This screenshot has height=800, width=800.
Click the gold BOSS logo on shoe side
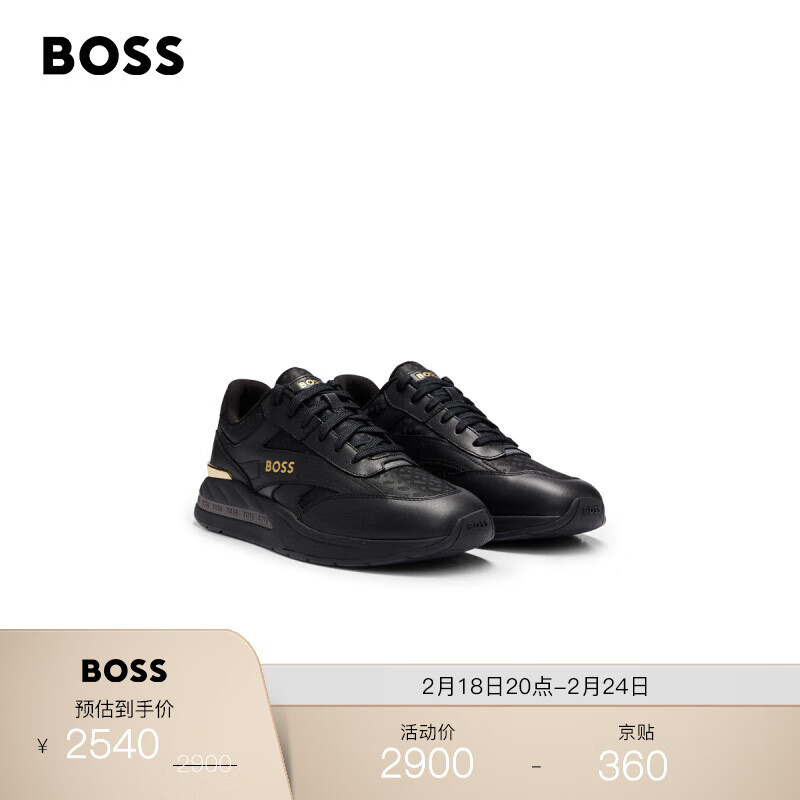[280, 467]
